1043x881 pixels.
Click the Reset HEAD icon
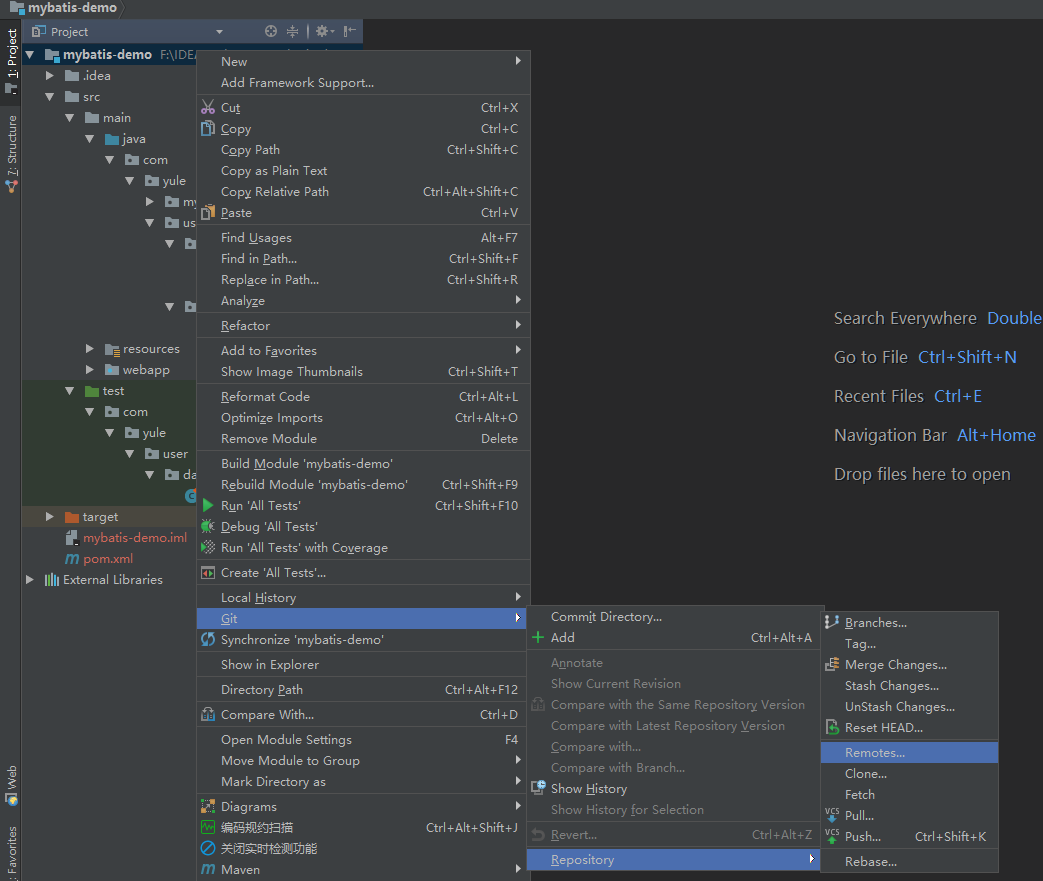(831, 728)
